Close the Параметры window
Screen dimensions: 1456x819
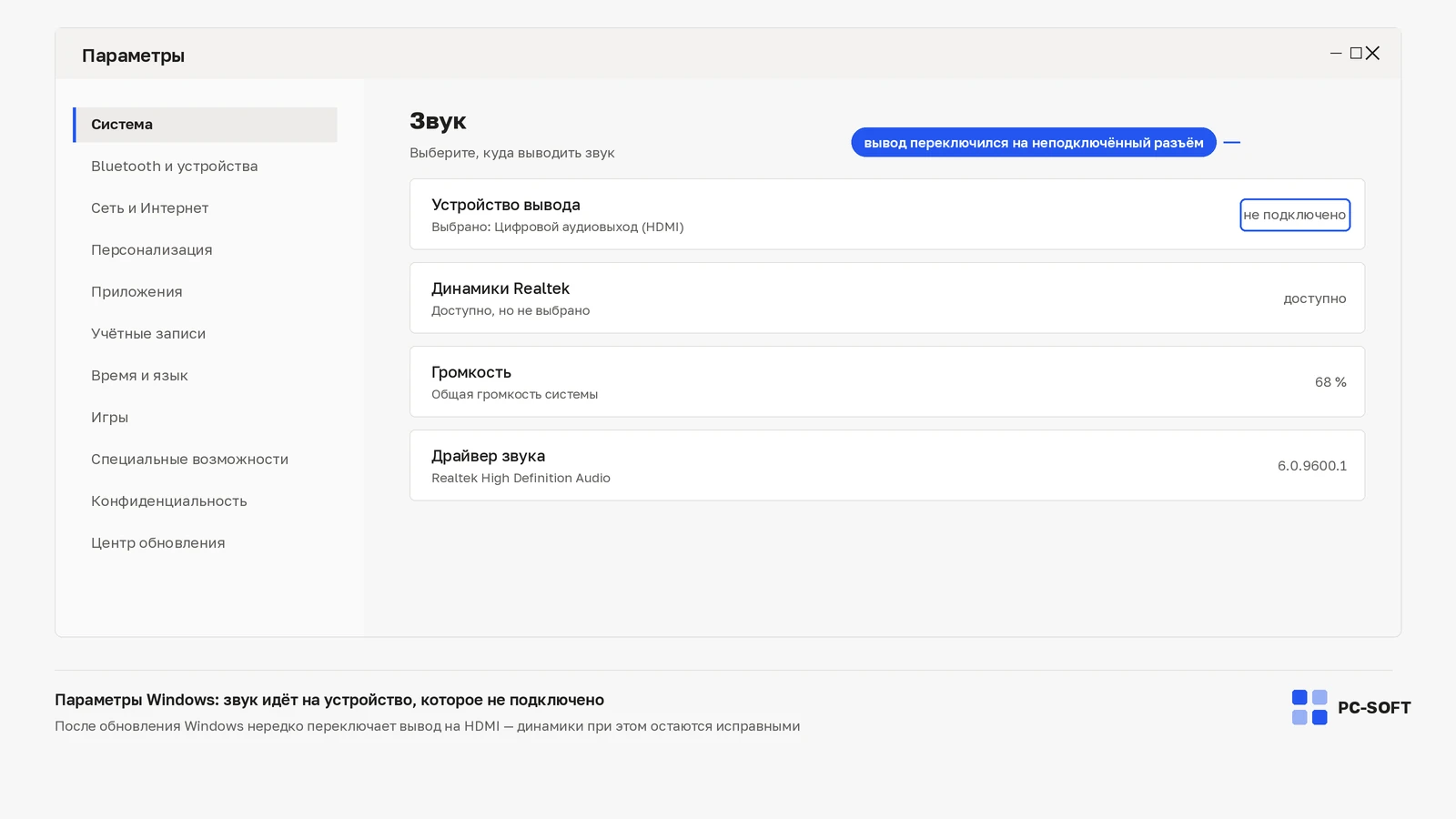click(x=1373, y=54)
